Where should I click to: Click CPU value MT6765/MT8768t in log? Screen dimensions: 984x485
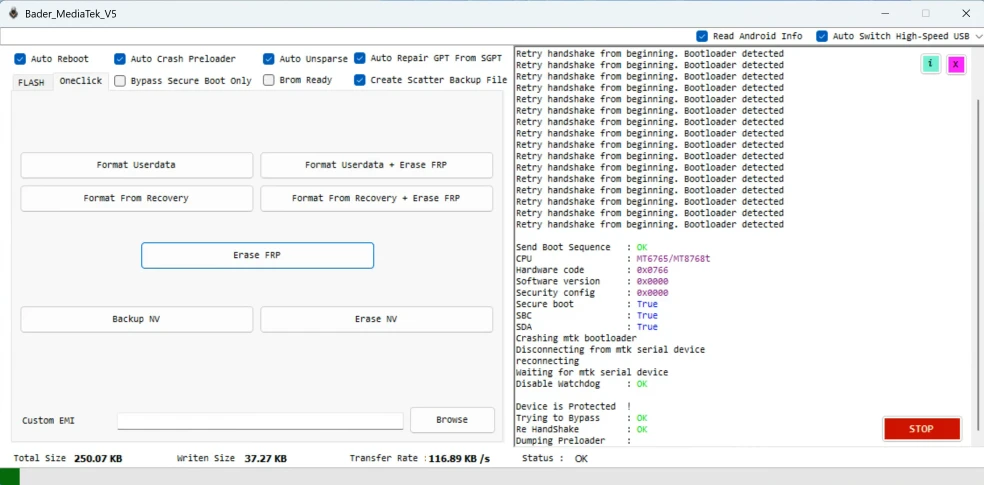point(673,258)
